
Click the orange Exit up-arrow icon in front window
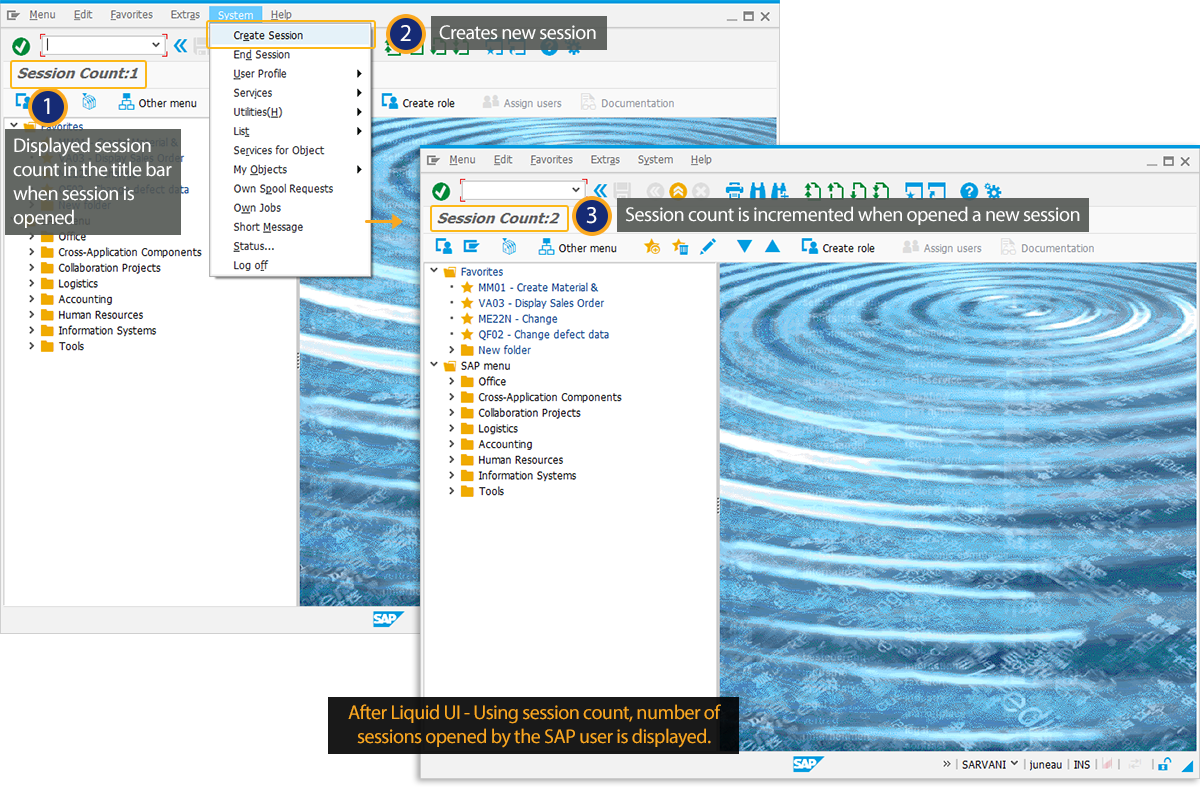pos(678,191)
